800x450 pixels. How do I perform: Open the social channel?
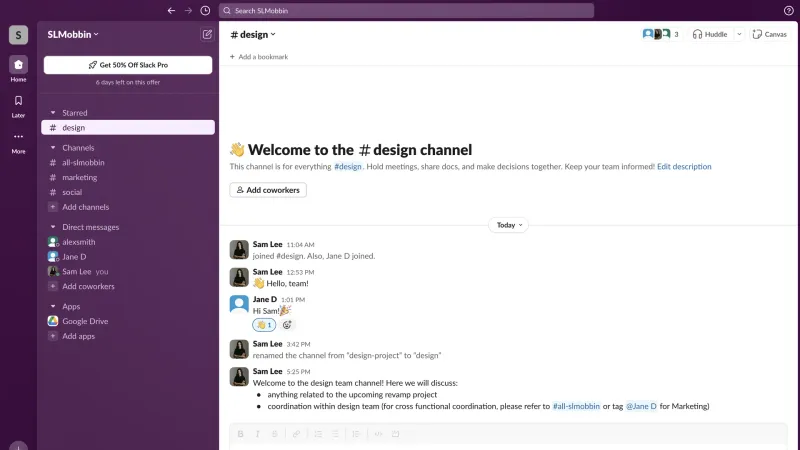[x=128, y=192]
